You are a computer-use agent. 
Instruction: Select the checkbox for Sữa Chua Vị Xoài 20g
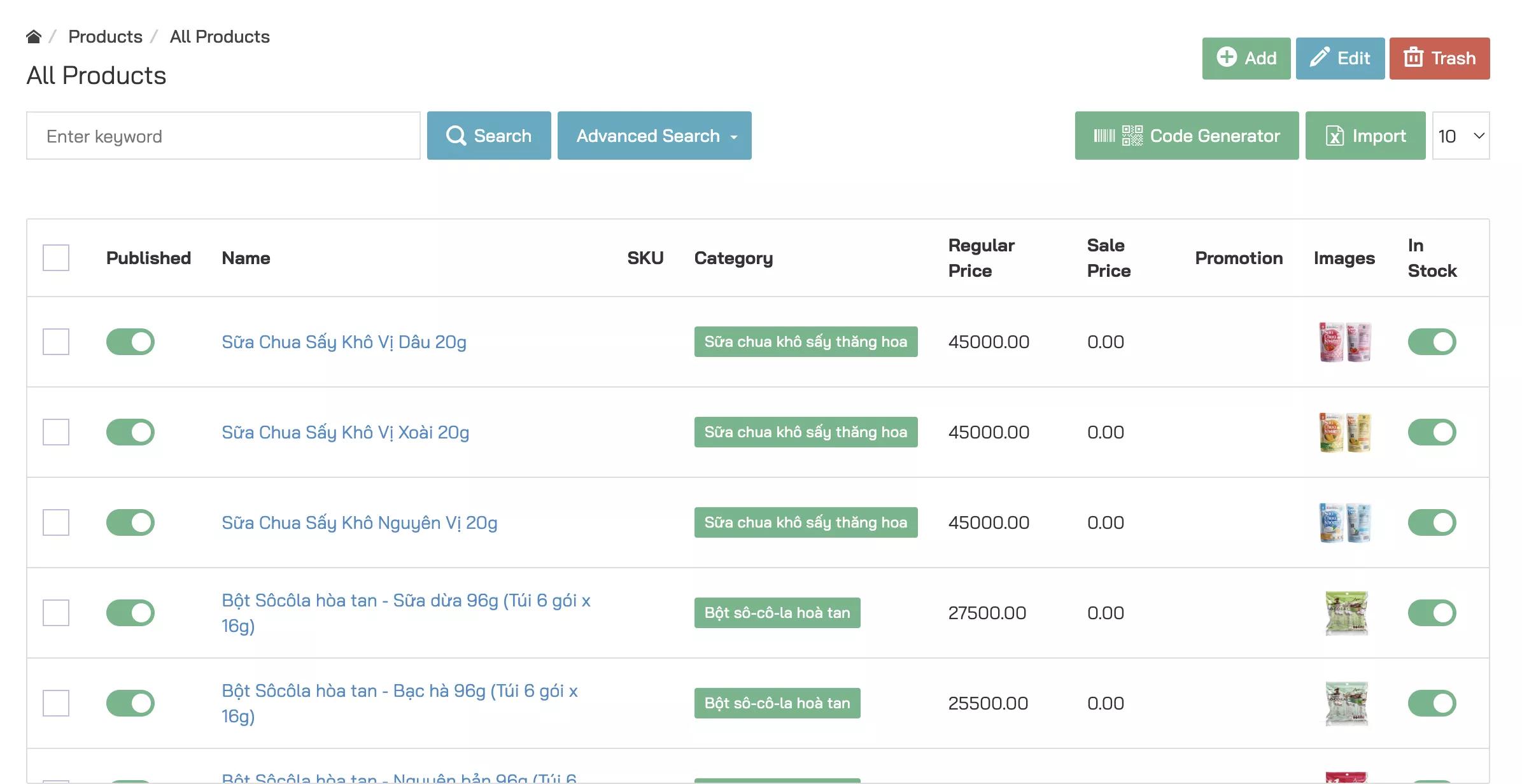(56, 432)
